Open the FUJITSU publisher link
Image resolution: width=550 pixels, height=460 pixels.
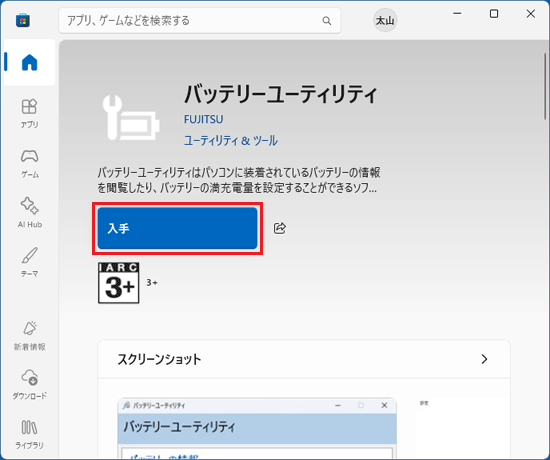203,119
